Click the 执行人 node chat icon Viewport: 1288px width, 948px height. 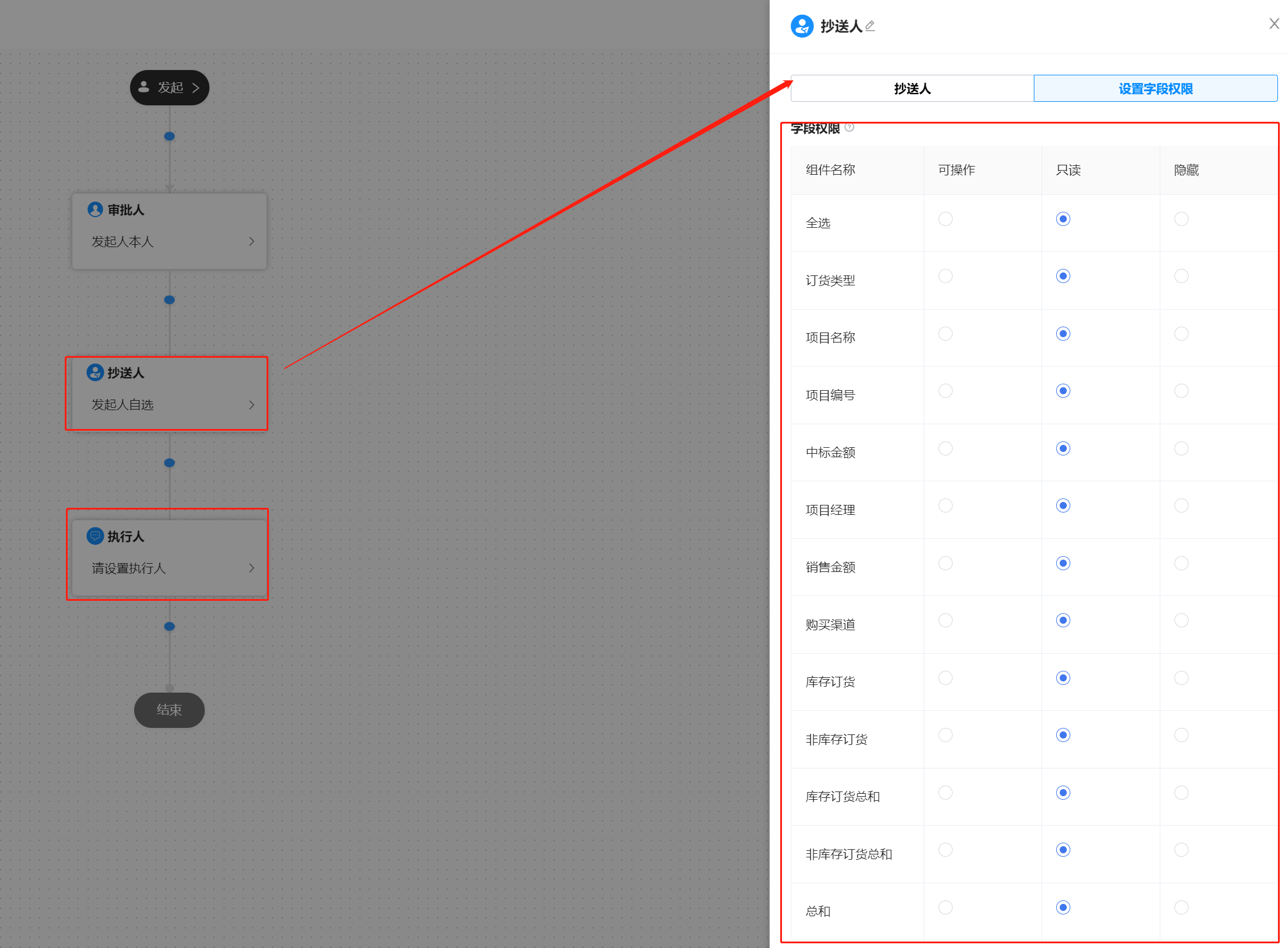95,536
